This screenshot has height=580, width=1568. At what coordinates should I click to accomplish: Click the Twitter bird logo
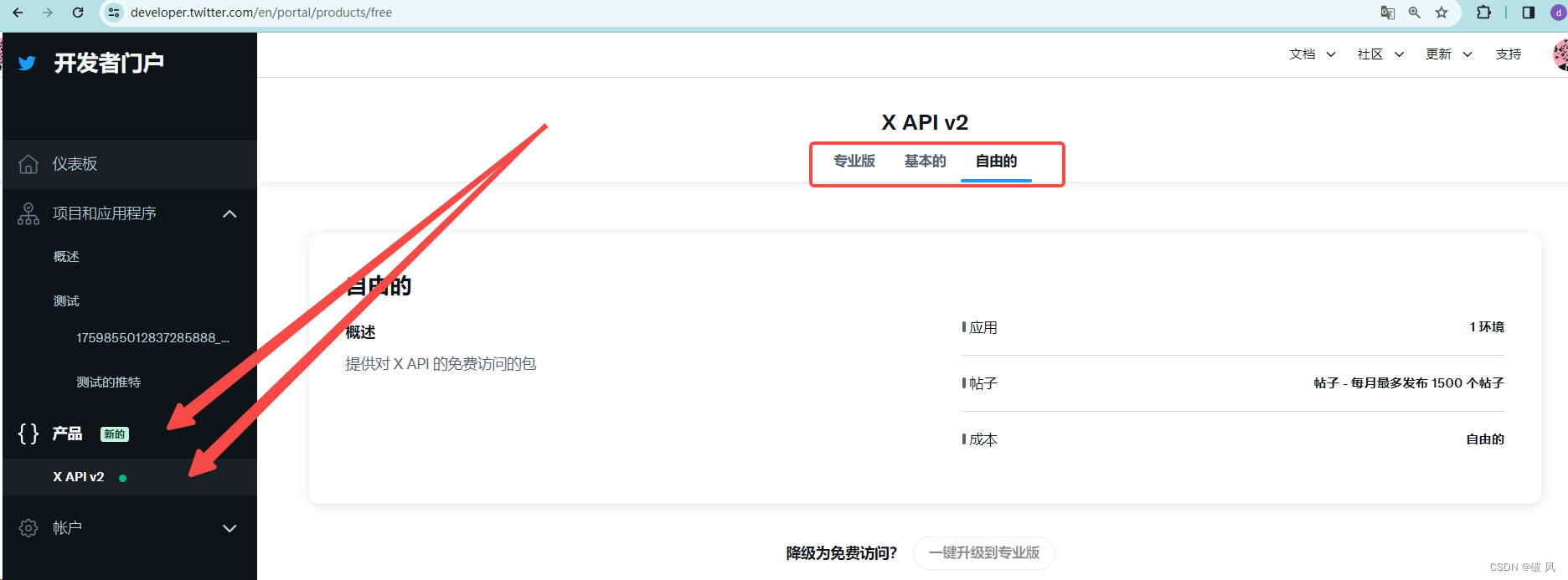pos(27,64)
